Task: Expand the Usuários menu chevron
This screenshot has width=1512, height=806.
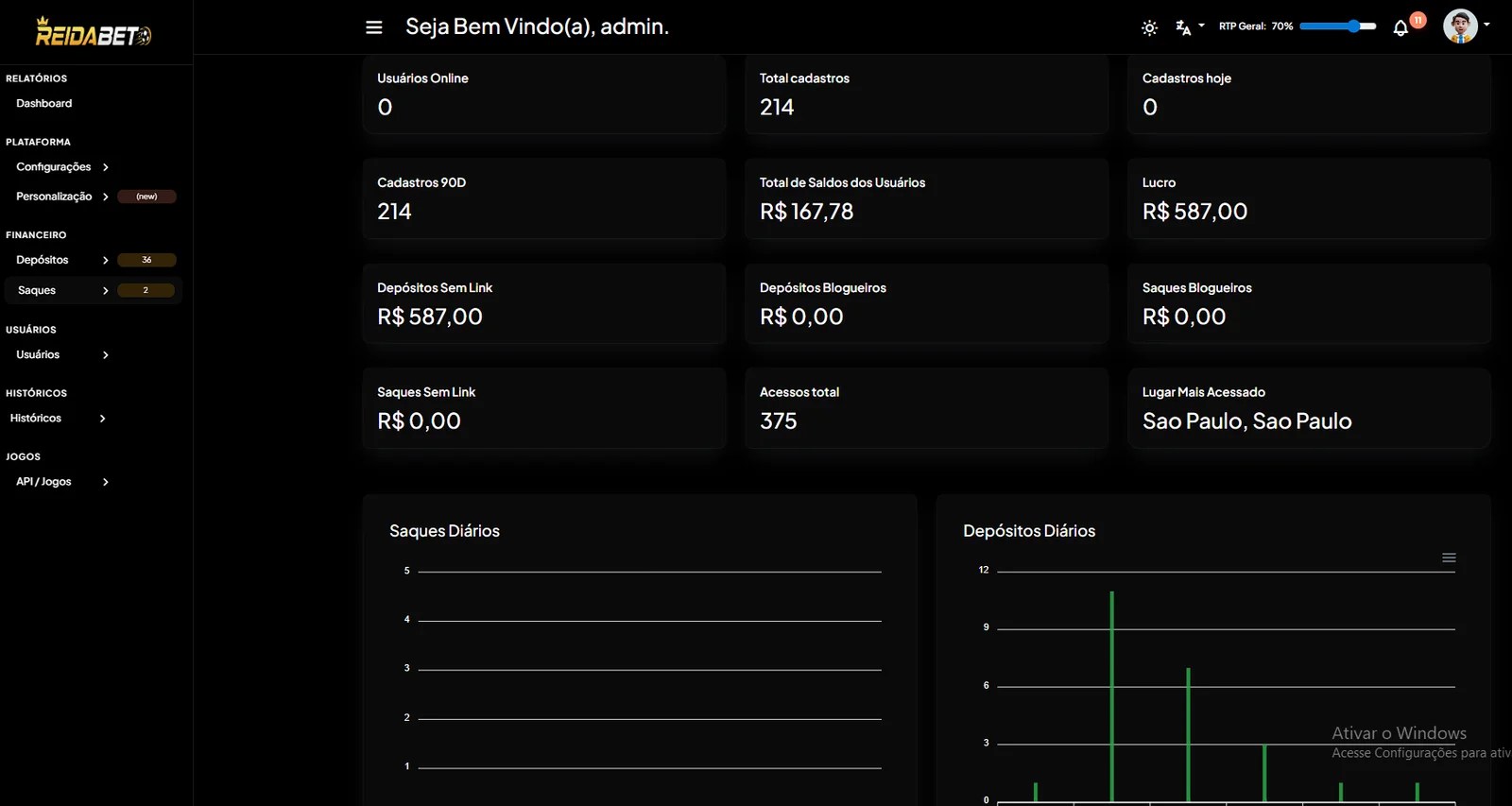Action: 105,355
